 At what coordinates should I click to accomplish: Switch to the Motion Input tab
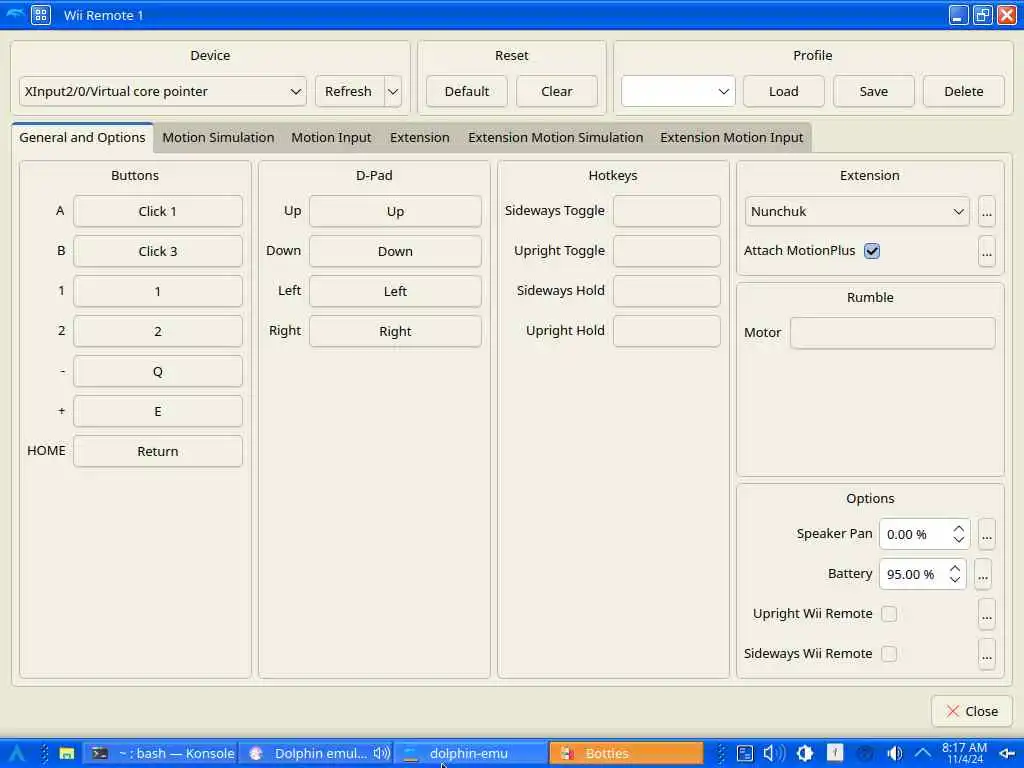click(x=331, y=138)
